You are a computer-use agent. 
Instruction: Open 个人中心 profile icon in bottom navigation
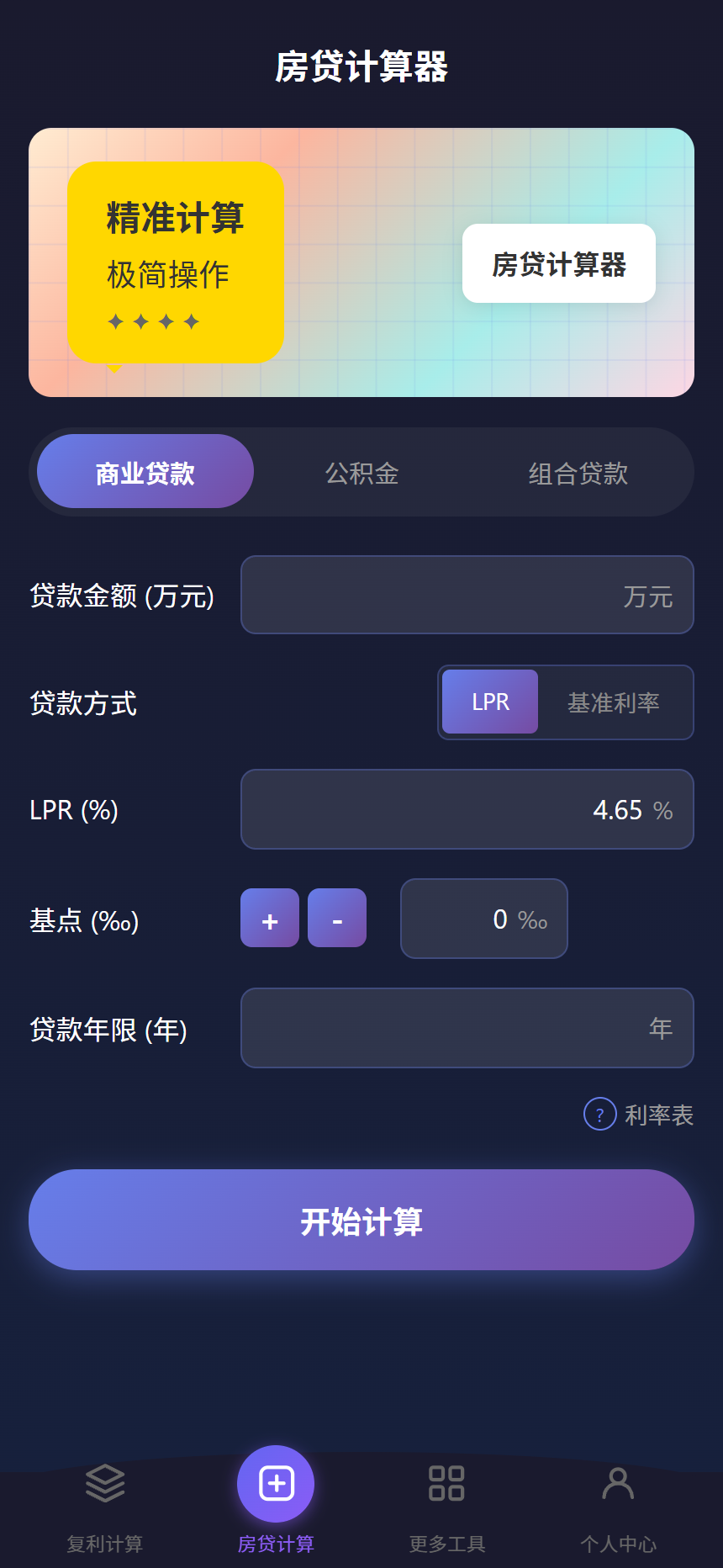(618, 1482)
